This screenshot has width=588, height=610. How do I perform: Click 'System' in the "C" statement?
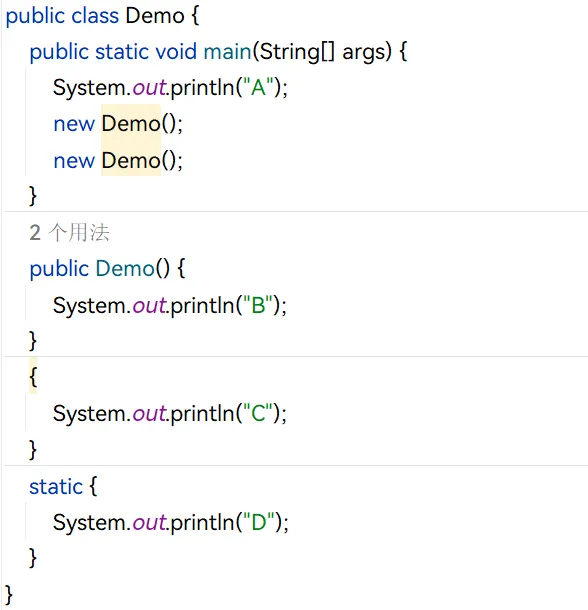pyautogui.click(x=89, y=413)
